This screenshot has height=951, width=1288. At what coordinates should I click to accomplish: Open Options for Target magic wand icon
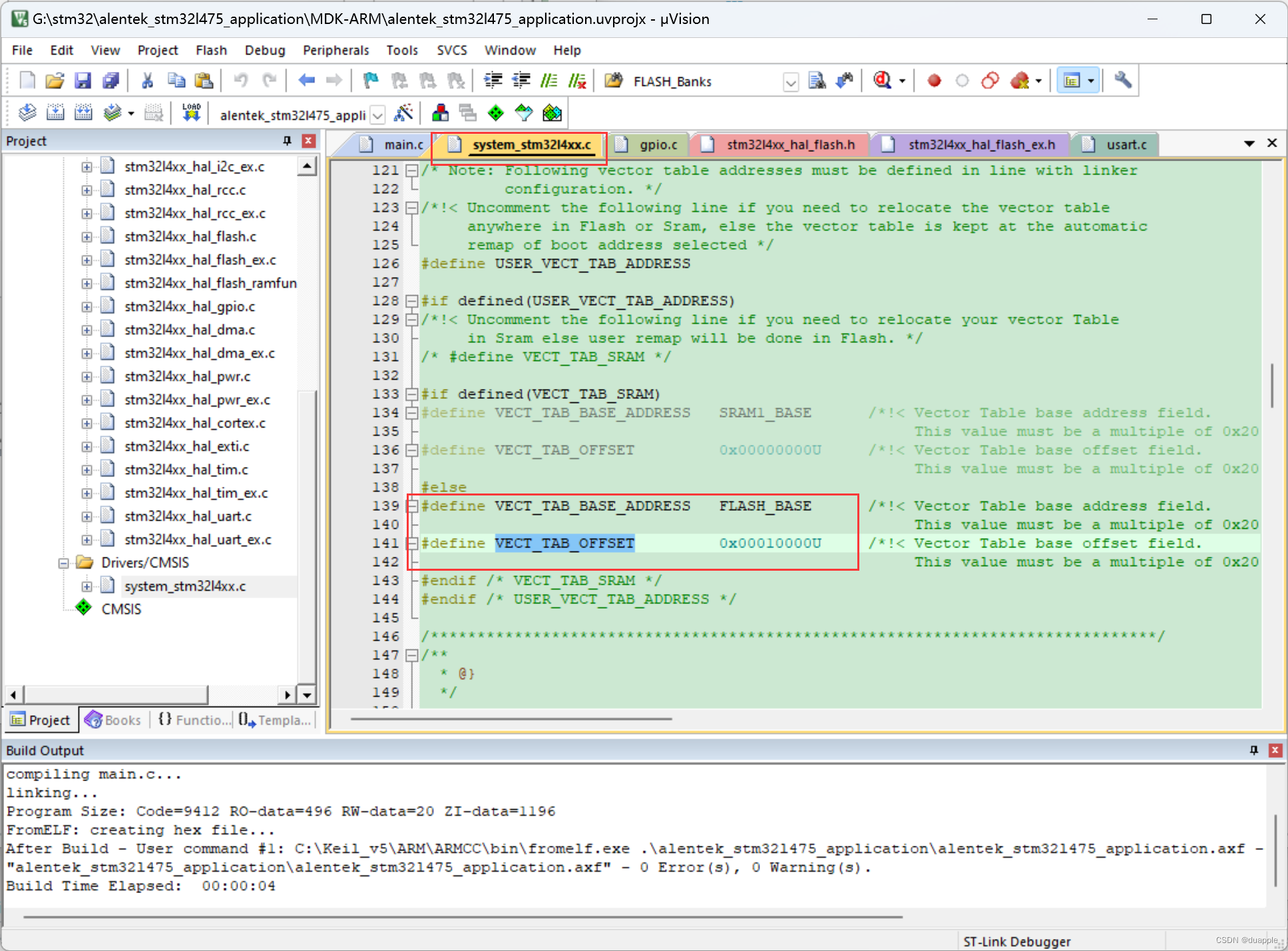[403, 113]
